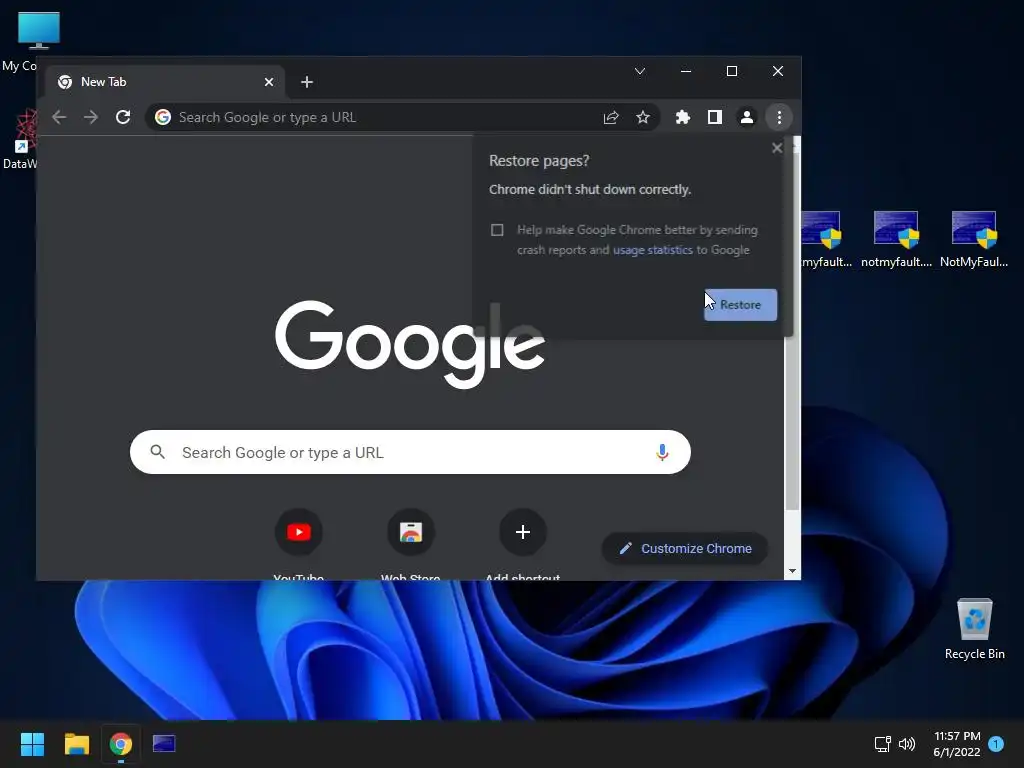The width and height of the screenshot is (1024, 768).
Task: Click the Google logo on the page
Action: pyautogui.click(x=410, y=344)
